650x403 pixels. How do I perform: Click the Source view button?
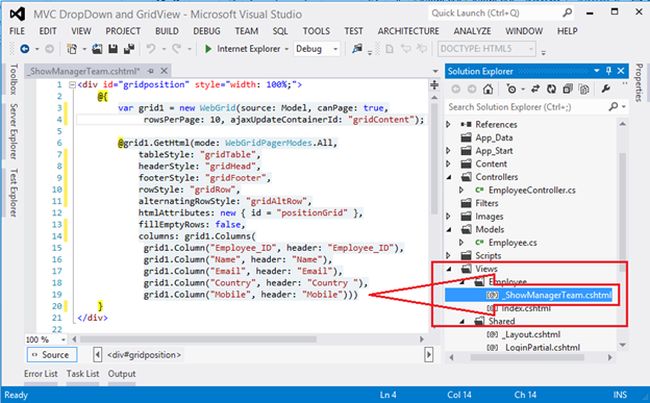click(x=50, y=355)
